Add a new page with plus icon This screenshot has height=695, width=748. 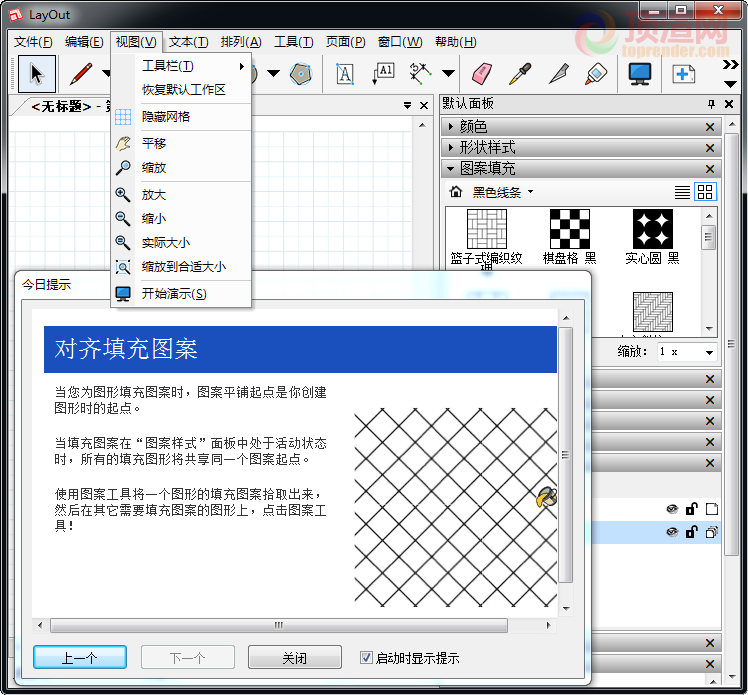point(684,74)
